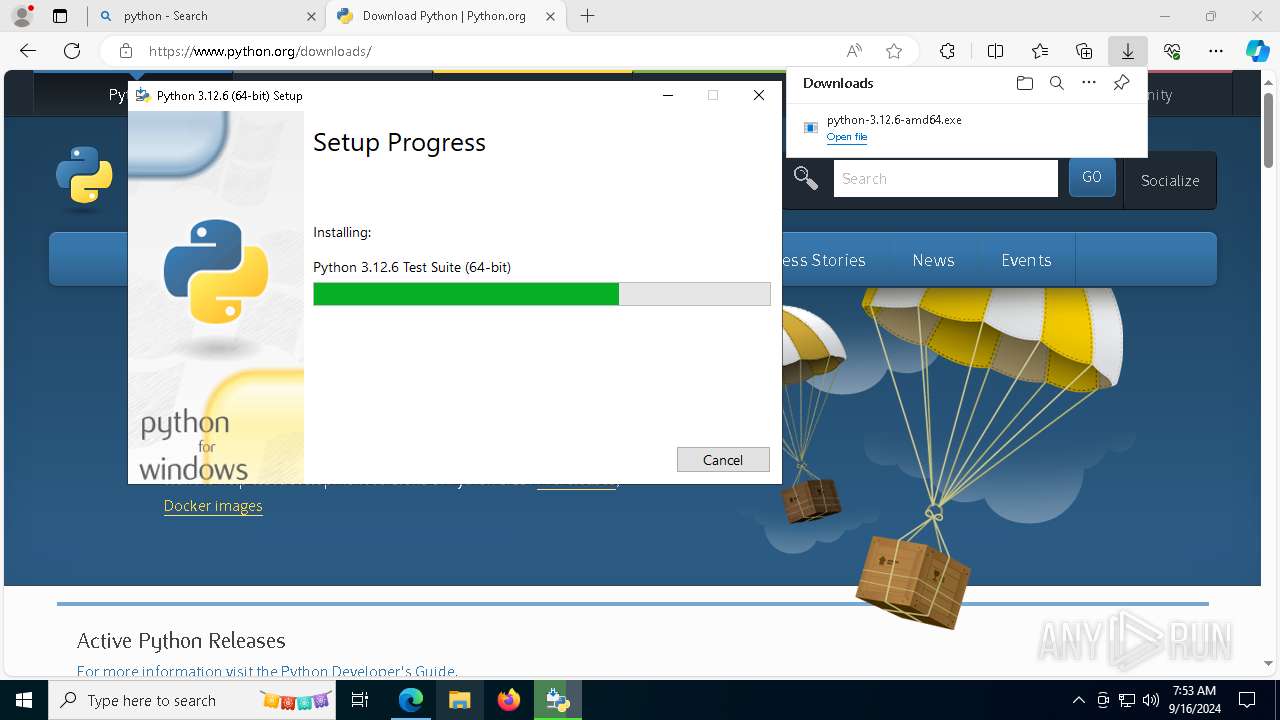The image size is (1280, 720).
Task: Launch Copilot sidebar icon
Action: (x=1257, y=51)
